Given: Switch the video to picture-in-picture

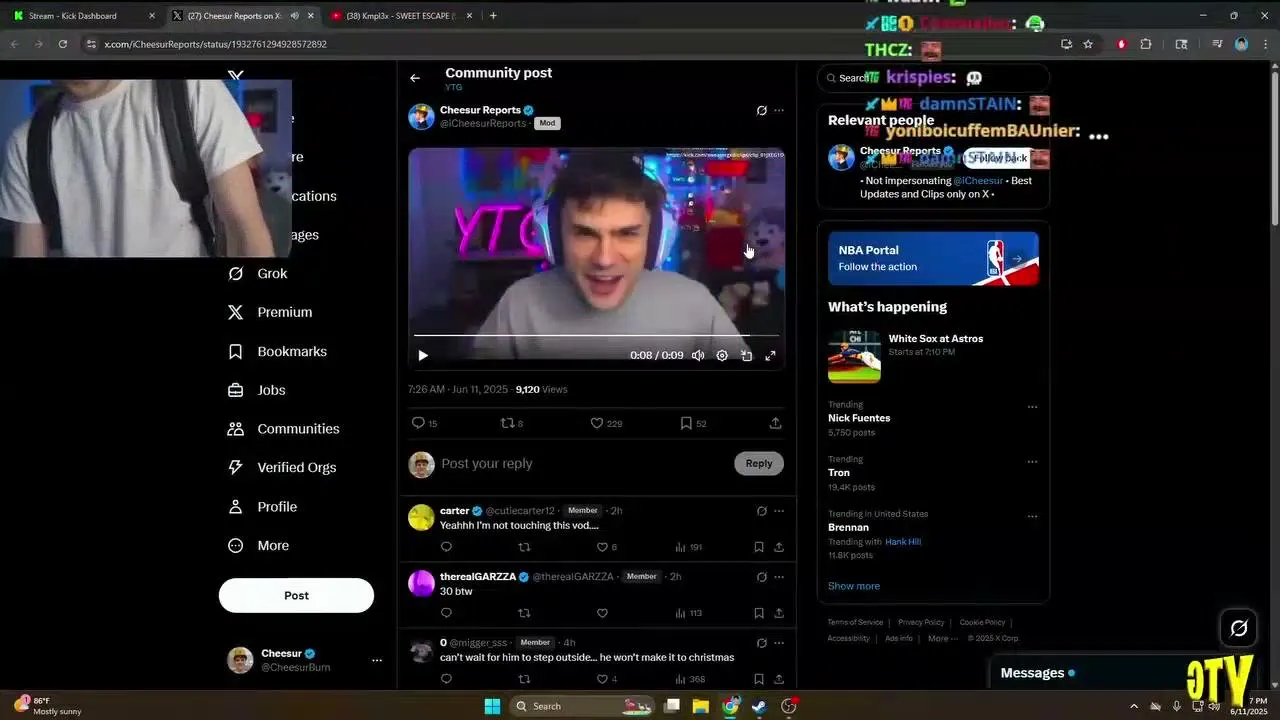Looking at the screenshot, I should [x=746, y=355].
